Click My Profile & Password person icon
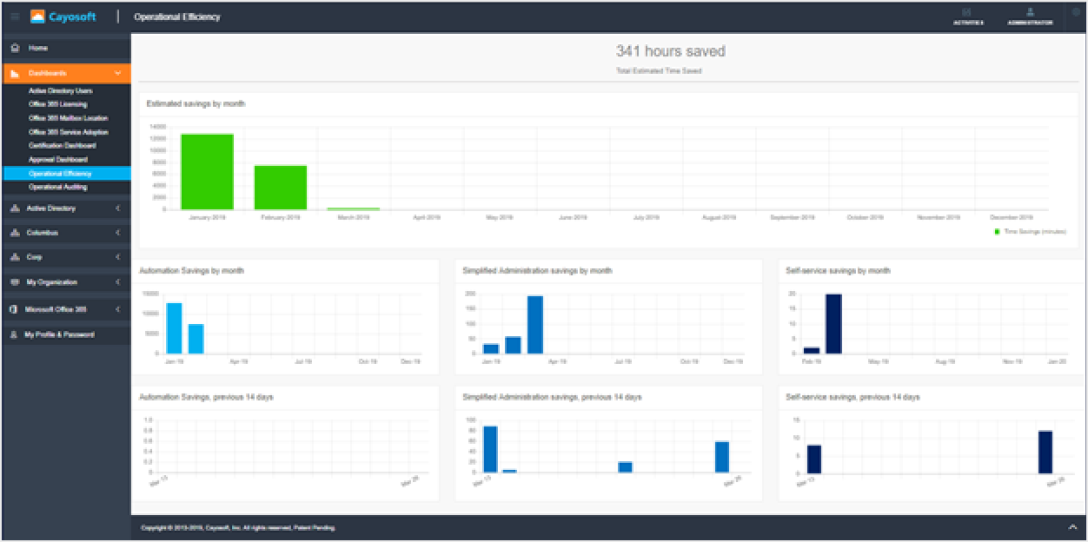The image size is (1088, 542). tap(15, 334)
